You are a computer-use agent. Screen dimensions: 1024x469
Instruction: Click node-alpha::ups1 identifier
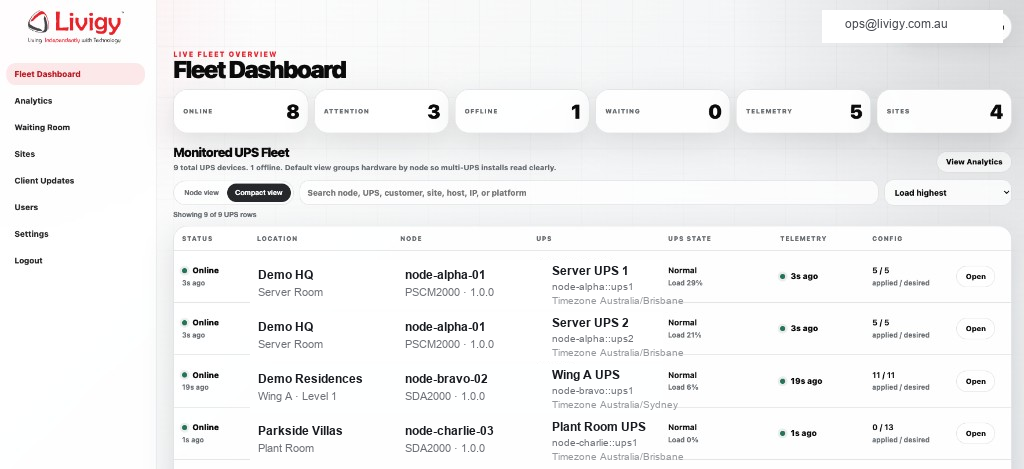click(592, 287)
